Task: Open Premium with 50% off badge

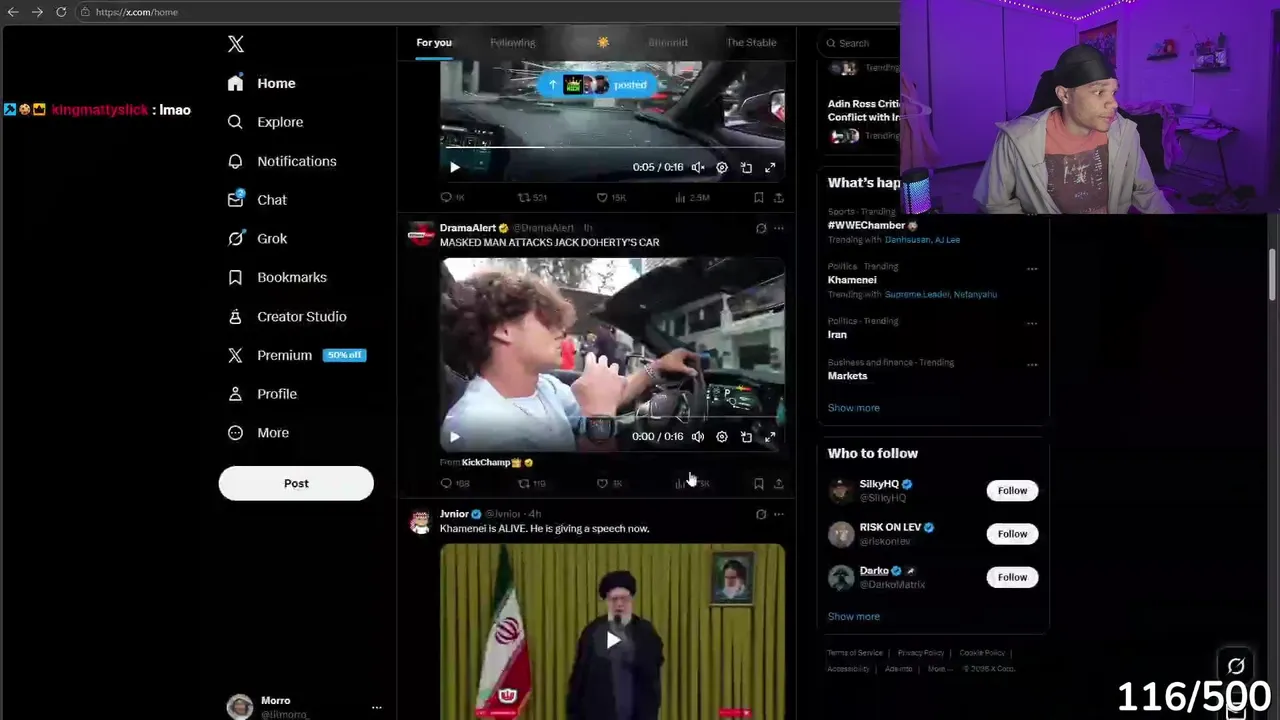Action: (297, 355)
